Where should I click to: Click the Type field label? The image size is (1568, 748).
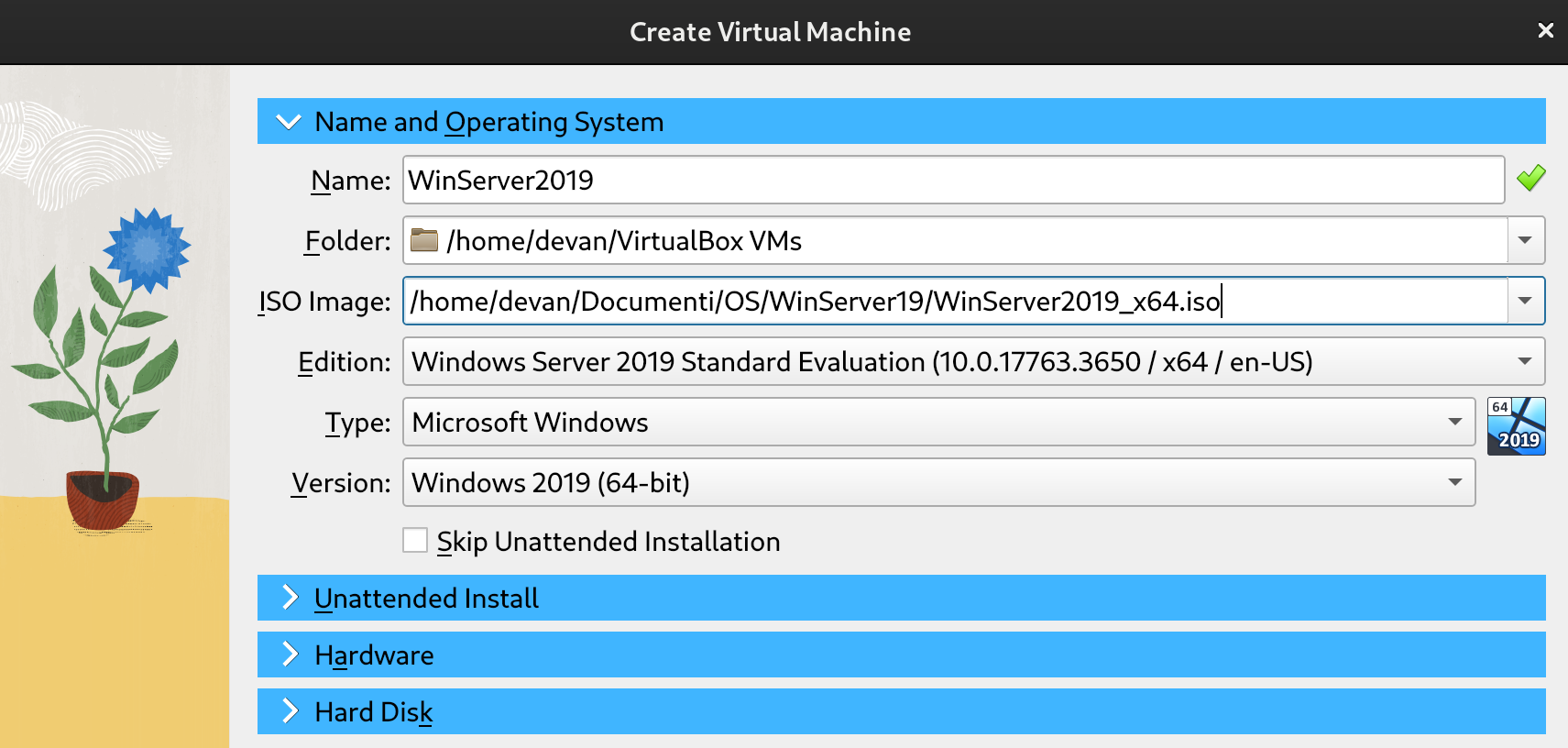pos(357,423)
